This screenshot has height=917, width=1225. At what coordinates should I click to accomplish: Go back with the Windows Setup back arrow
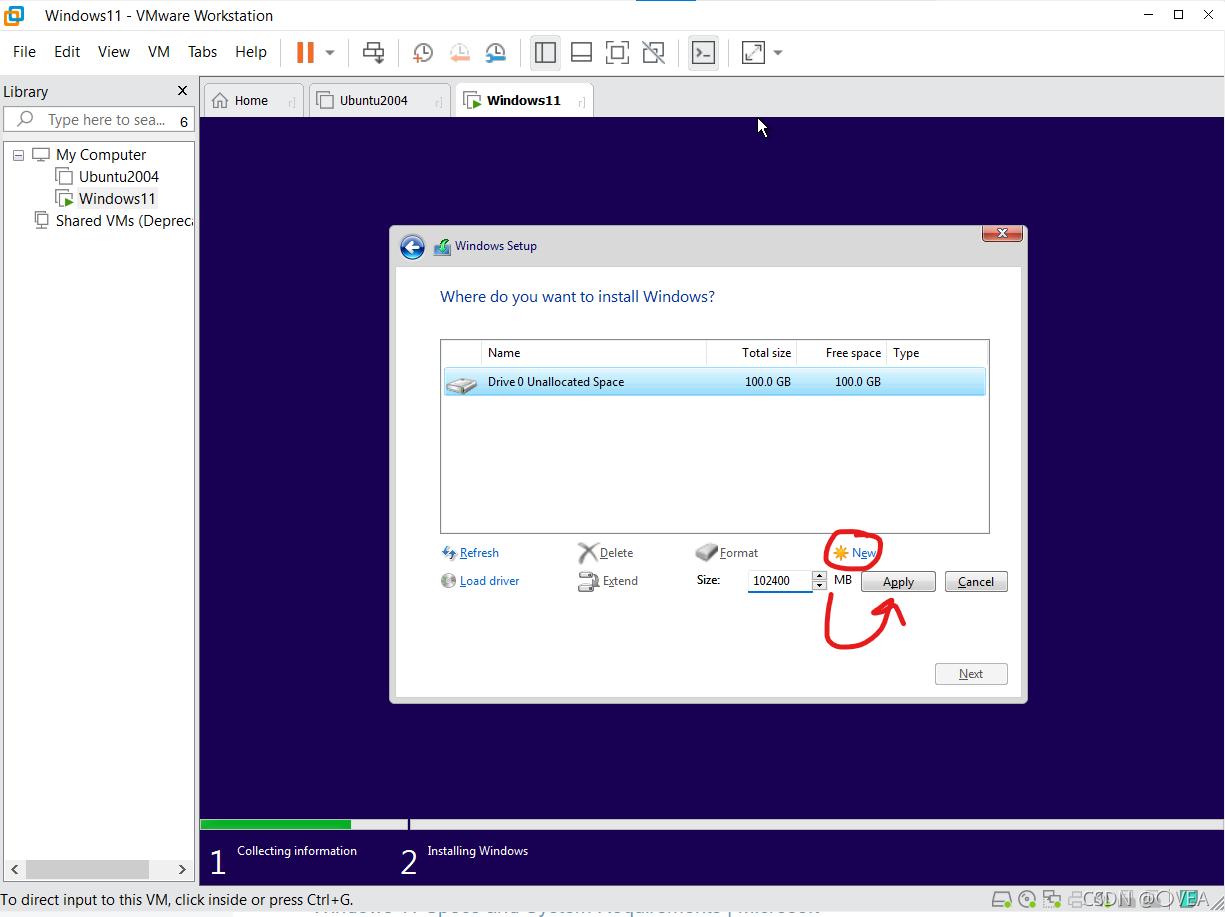pos(412,247)
